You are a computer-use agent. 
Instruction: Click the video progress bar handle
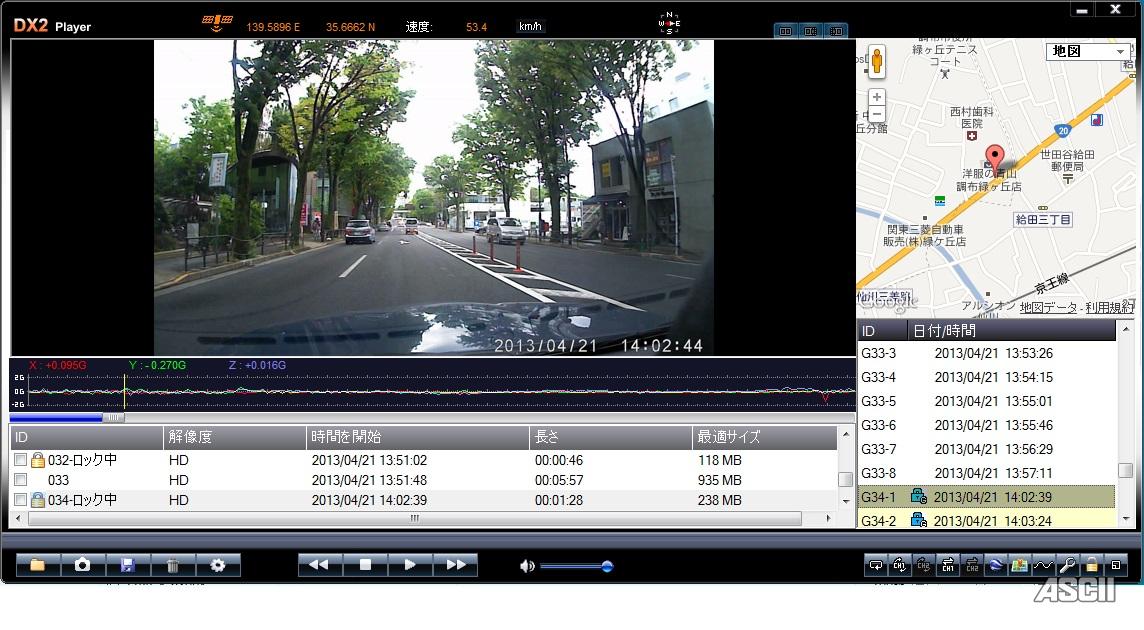coord(113,418)
